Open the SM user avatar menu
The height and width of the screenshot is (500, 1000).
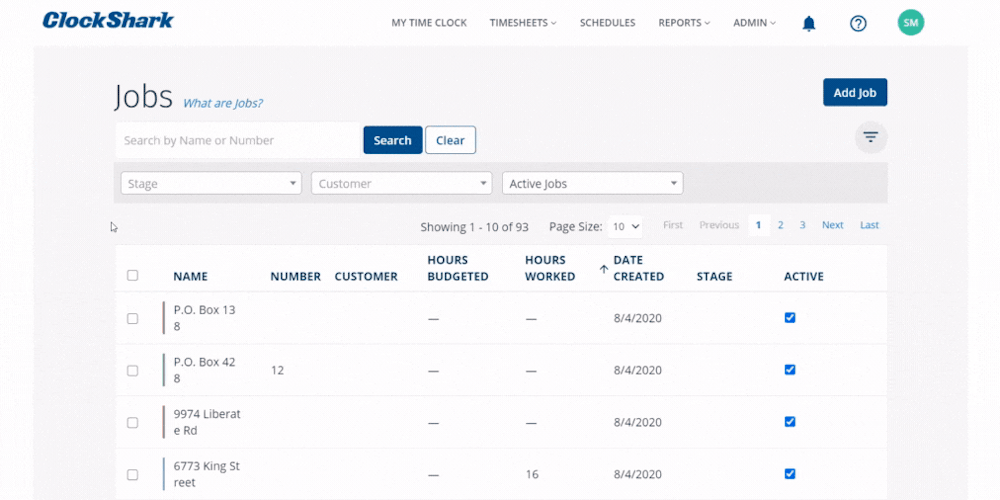pos(911,23)
